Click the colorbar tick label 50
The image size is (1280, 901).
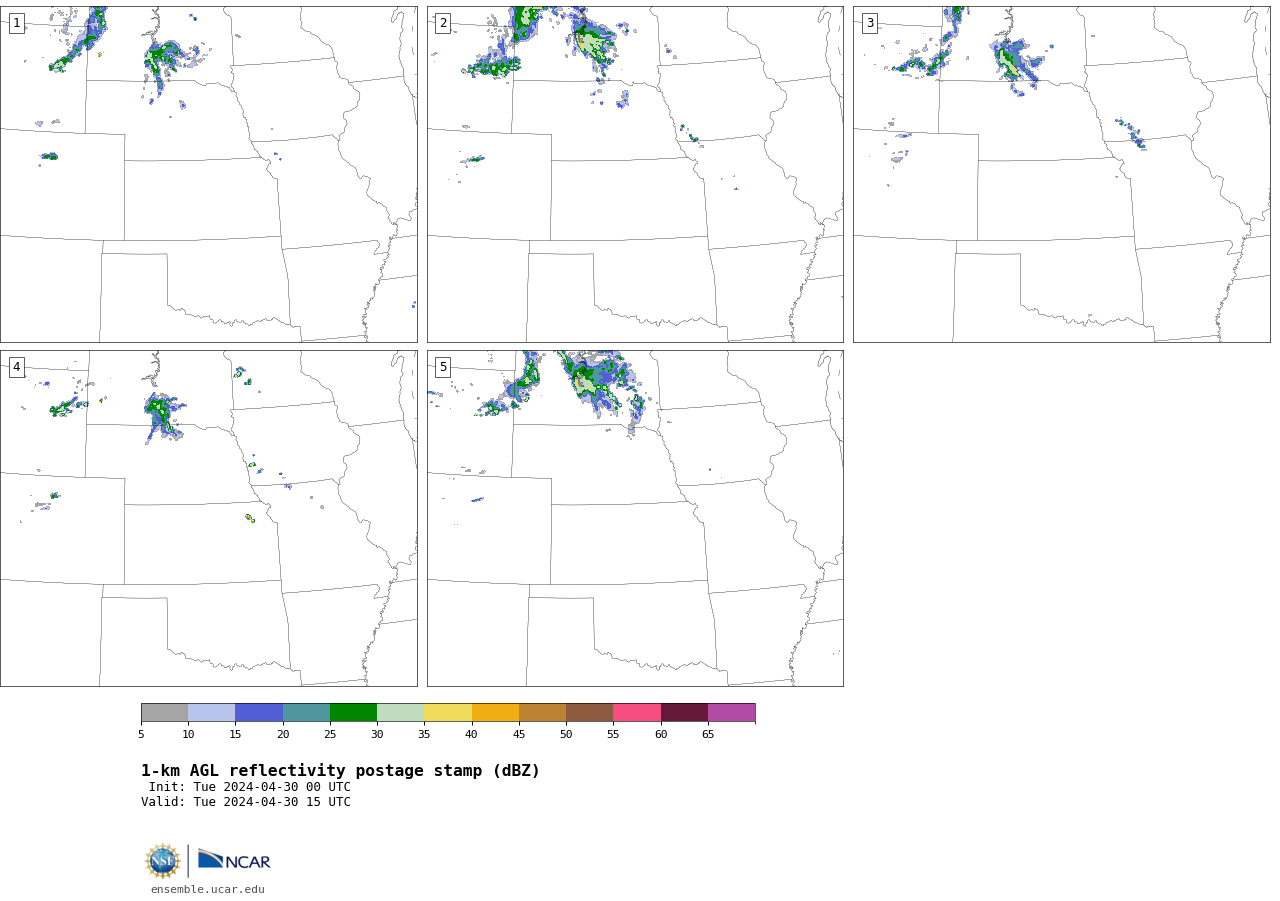pyautogui.click(x=566, y=735)
